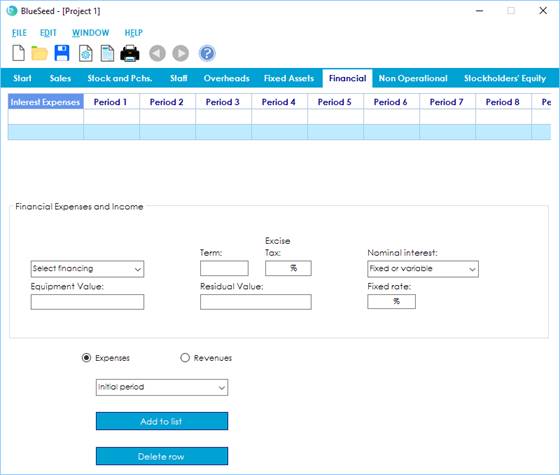Image resolution: width=560 pixels, height=475 pixels.
Task: Click the Add to list button
Action: coord(162,421)
